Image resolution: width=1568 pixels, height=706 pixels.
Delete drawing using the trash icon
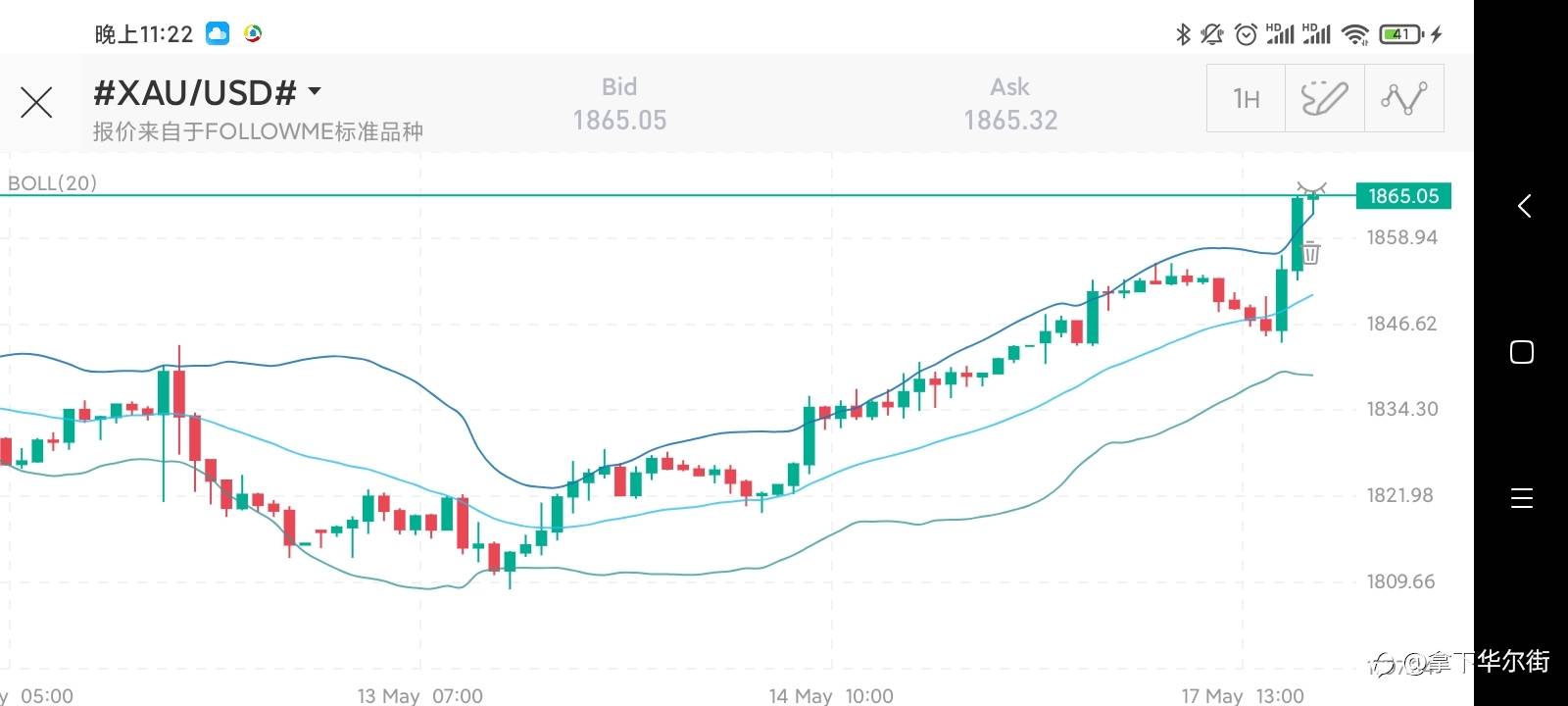coord(1310,253)
